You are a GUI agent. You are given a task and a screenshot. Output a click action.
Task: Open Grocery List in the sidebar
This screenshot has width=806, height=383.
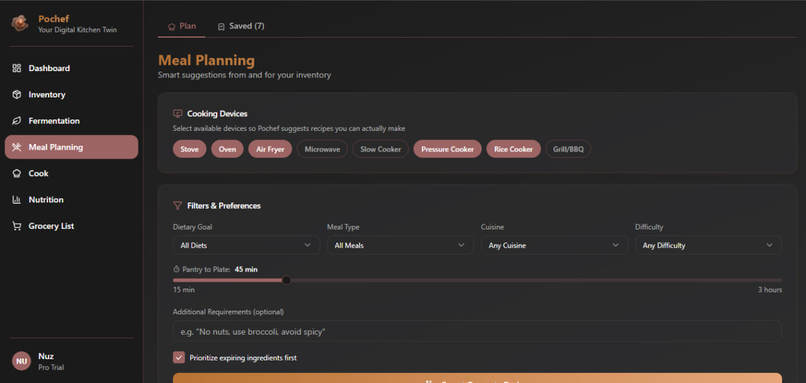71,226
